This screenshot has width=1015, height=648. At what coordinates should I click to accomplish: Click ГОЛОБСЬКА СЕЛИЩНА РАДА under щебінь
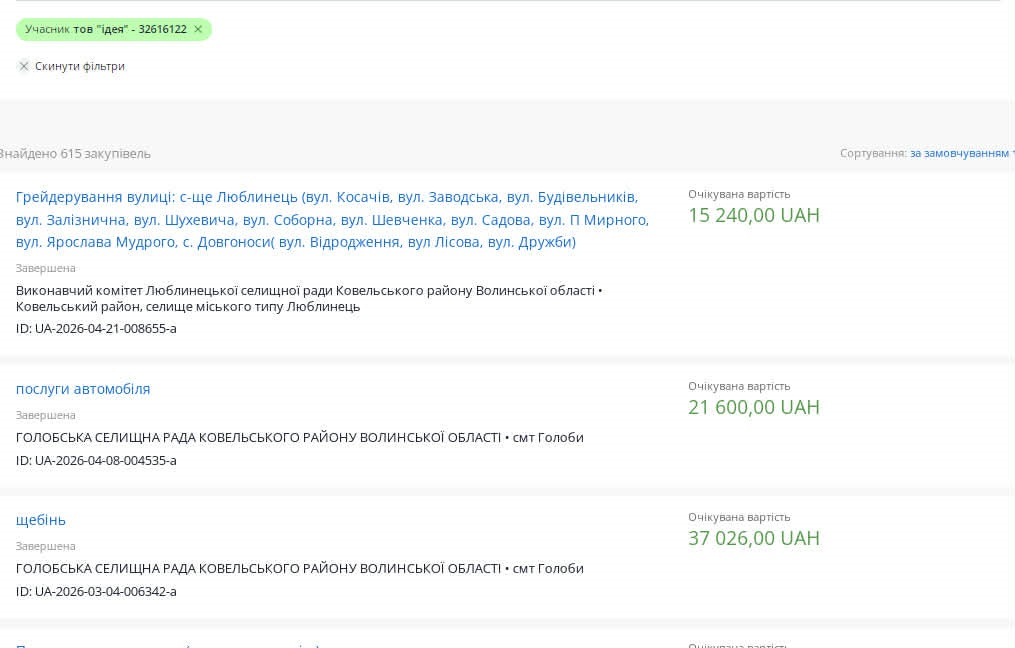pyautogui.click(x=258, y=568)
